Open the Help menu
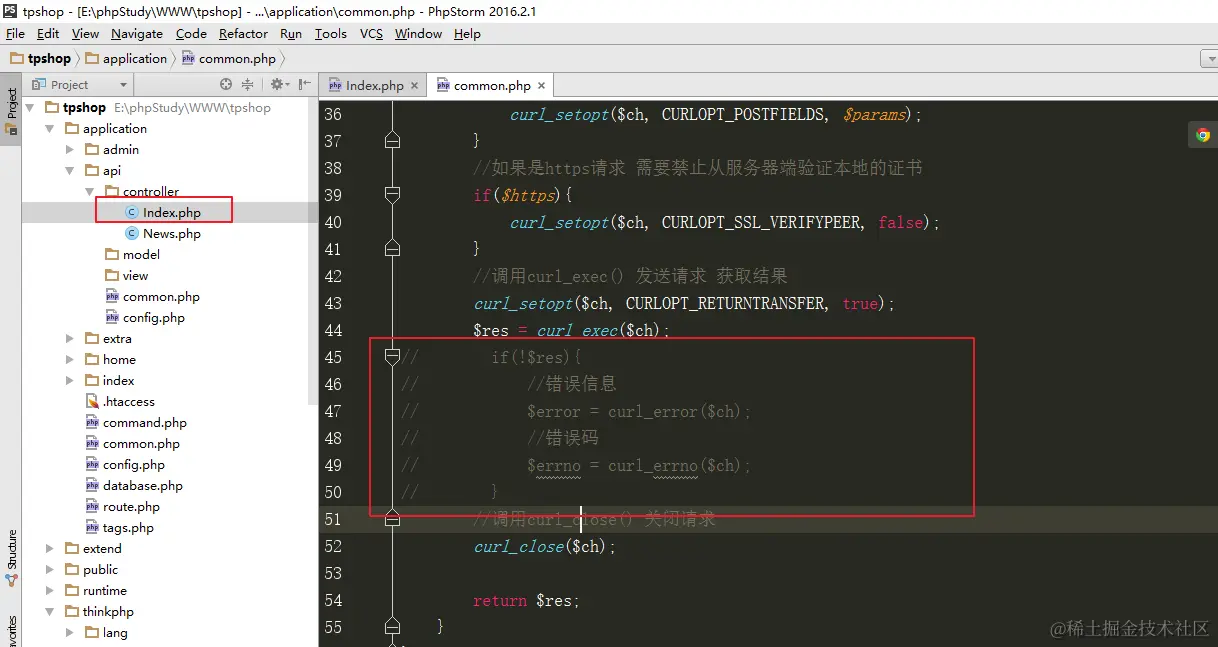Screen dimensions: 1218x647 [467, 33]
